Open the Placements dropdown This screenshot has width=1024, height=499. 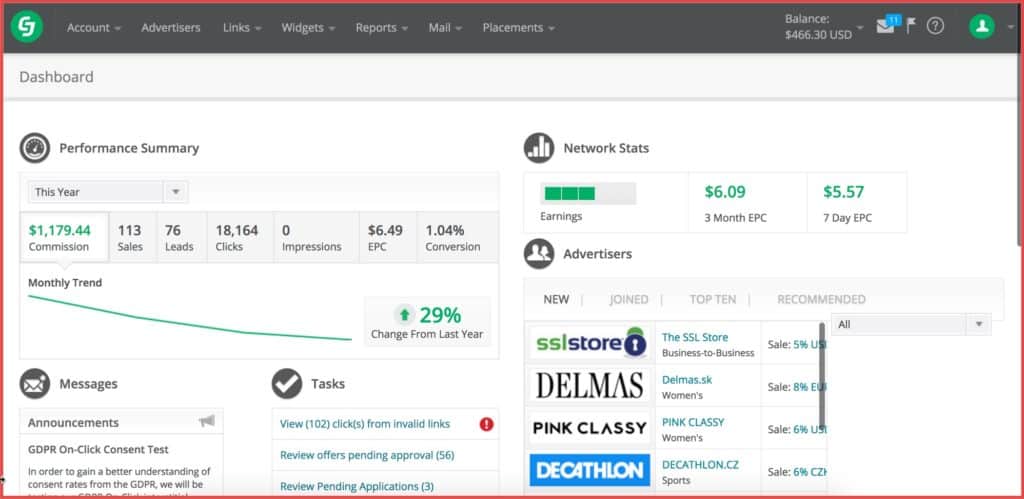[519, 27]
